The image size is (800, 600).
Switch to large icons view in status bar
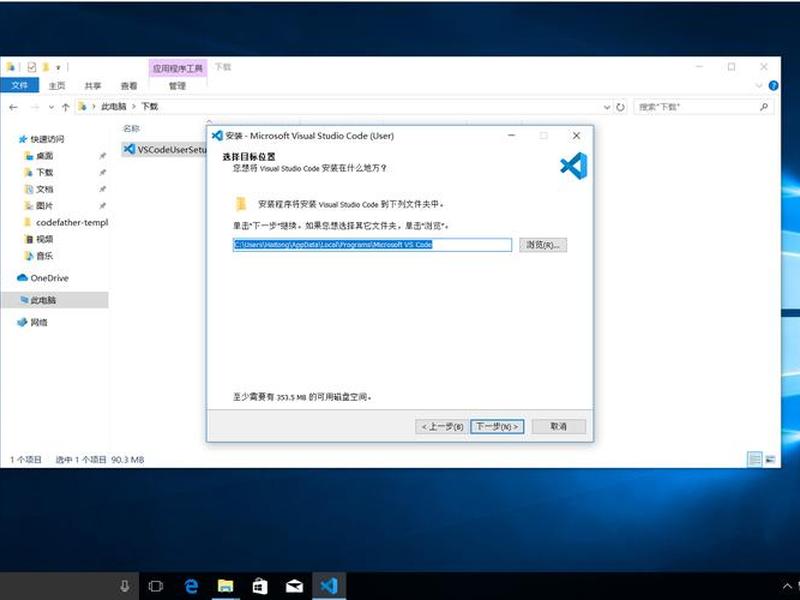coord(770,459)
